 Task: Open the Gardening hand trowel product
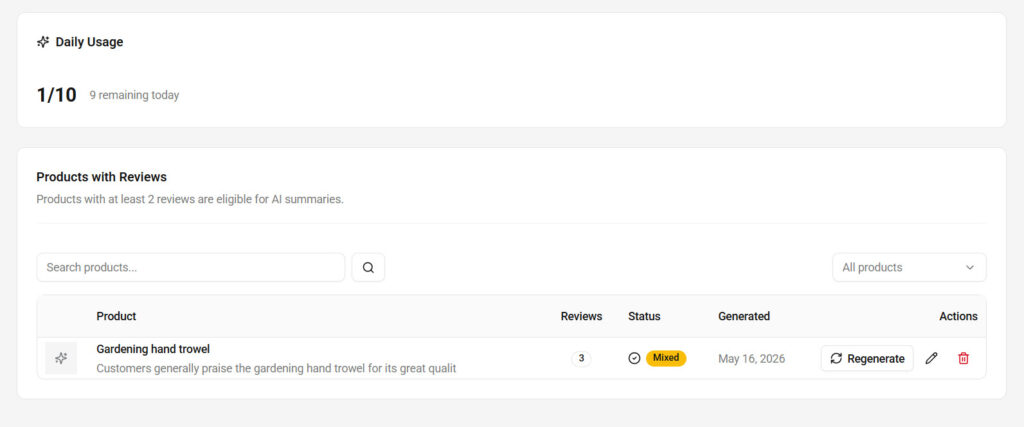click(153, 349)
